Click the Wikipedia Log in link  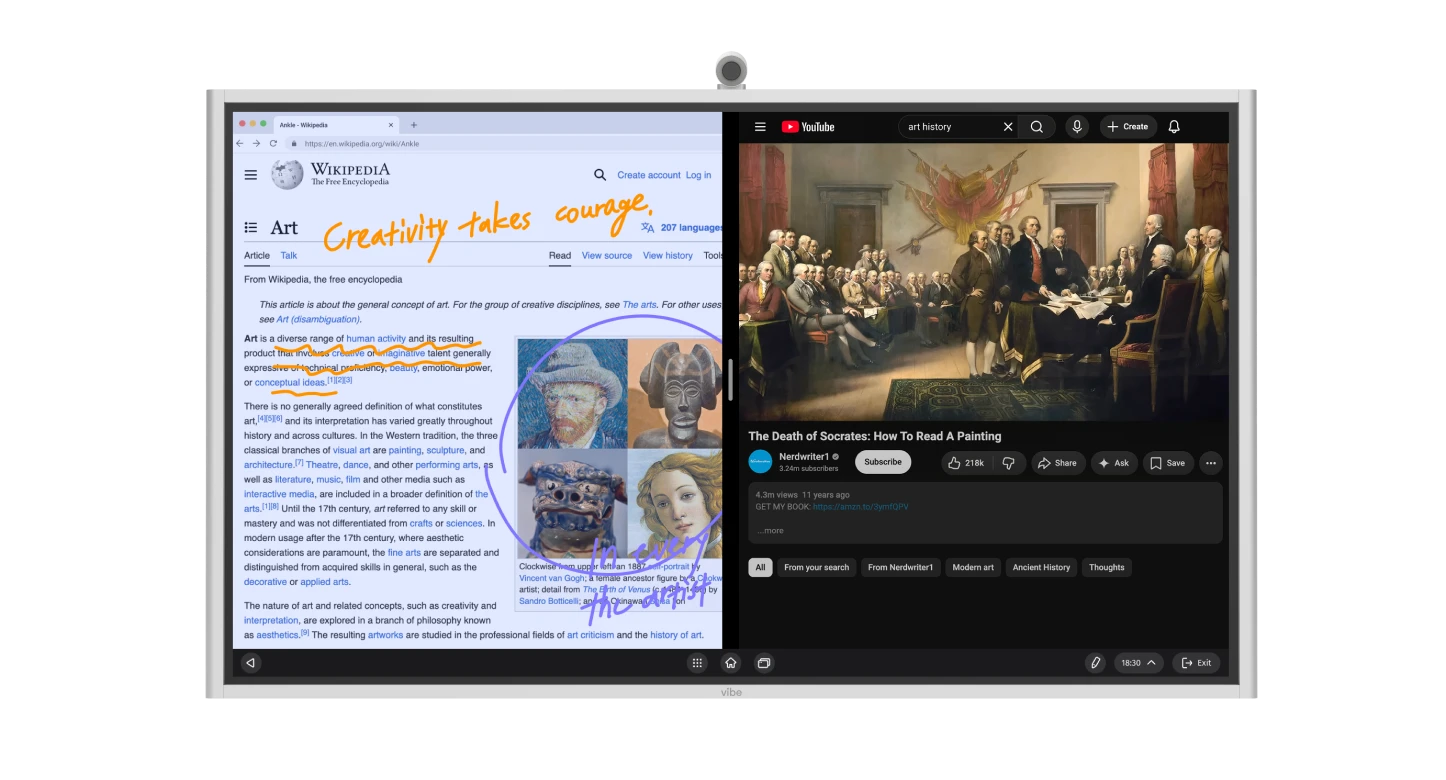(699, 175)
